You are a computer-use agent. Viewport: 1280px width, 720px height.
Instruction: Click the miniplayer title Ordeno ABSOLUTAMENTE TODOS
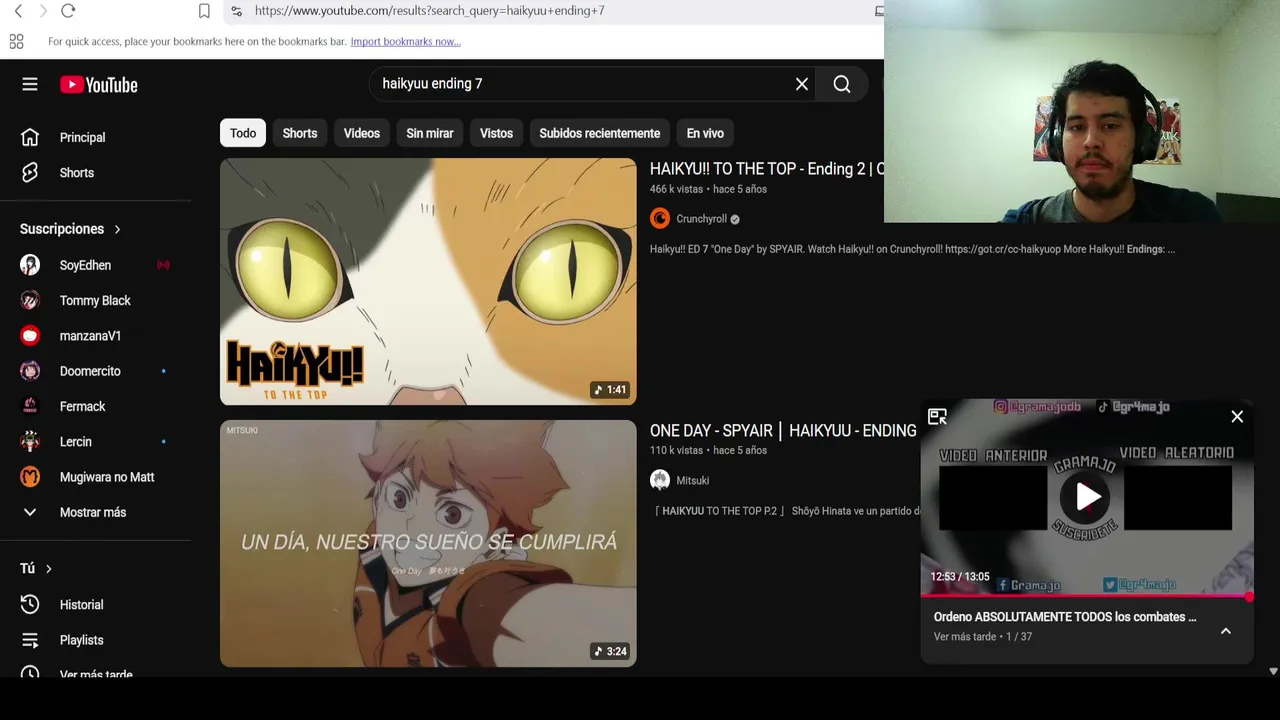point(1065,617)
